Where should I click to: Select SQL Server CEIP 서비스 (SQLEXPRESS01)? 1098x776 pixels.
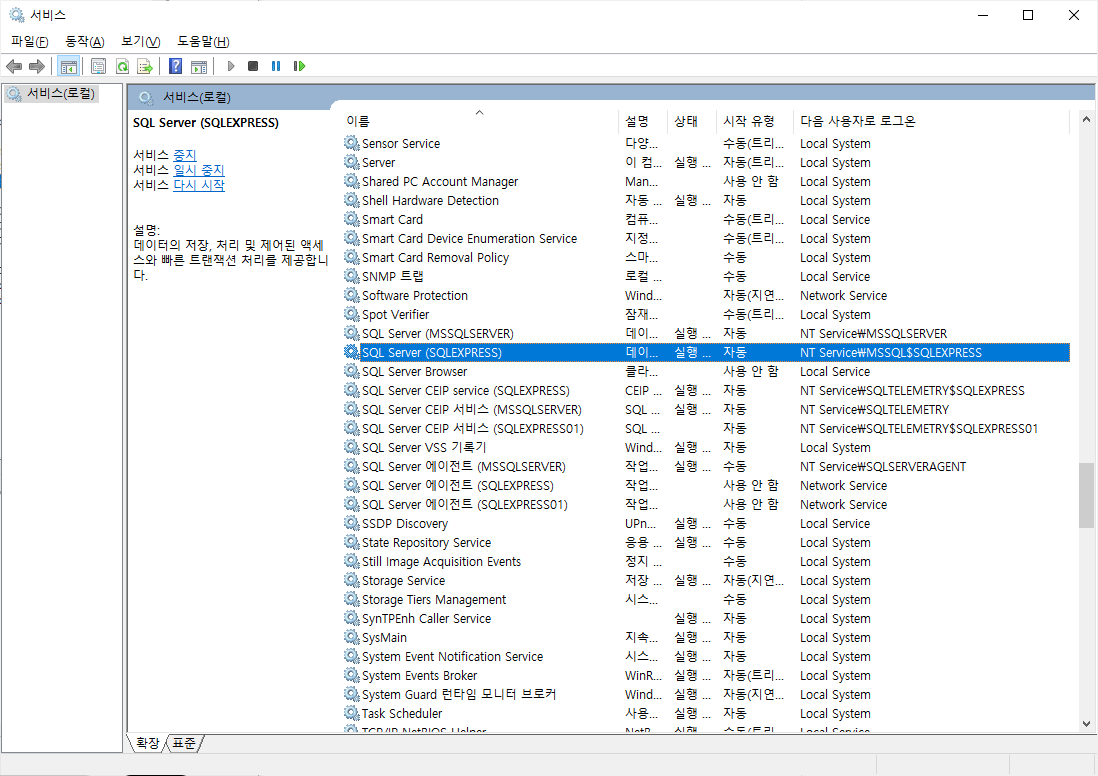pos(707,428)
